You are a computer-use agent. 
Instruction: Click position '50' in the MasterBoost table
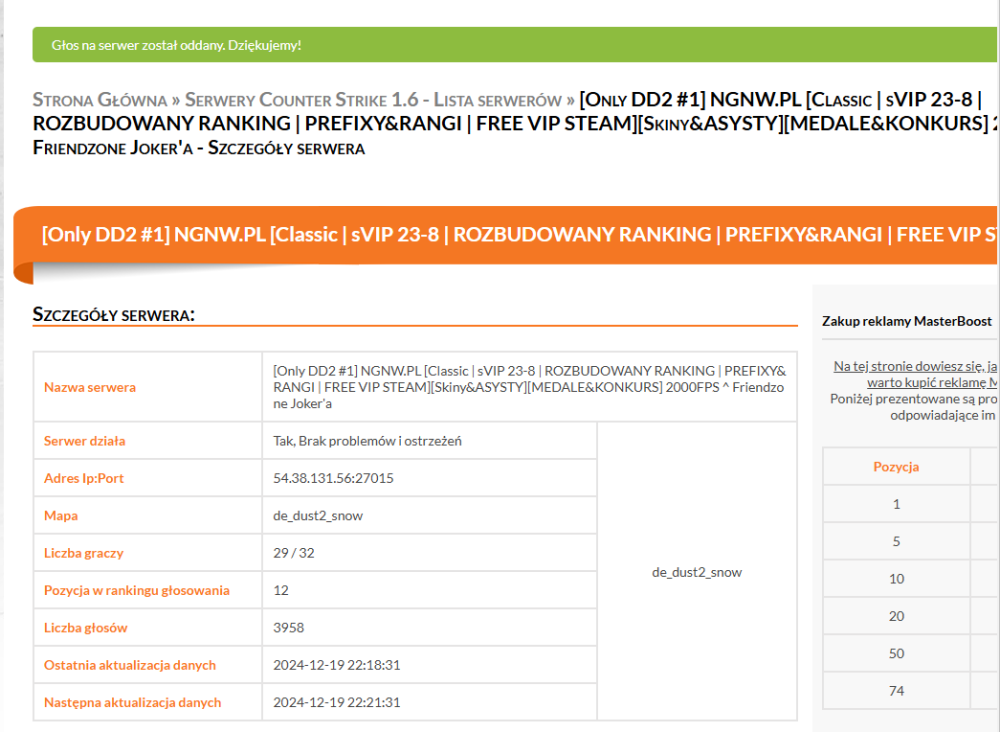(896, 654)
